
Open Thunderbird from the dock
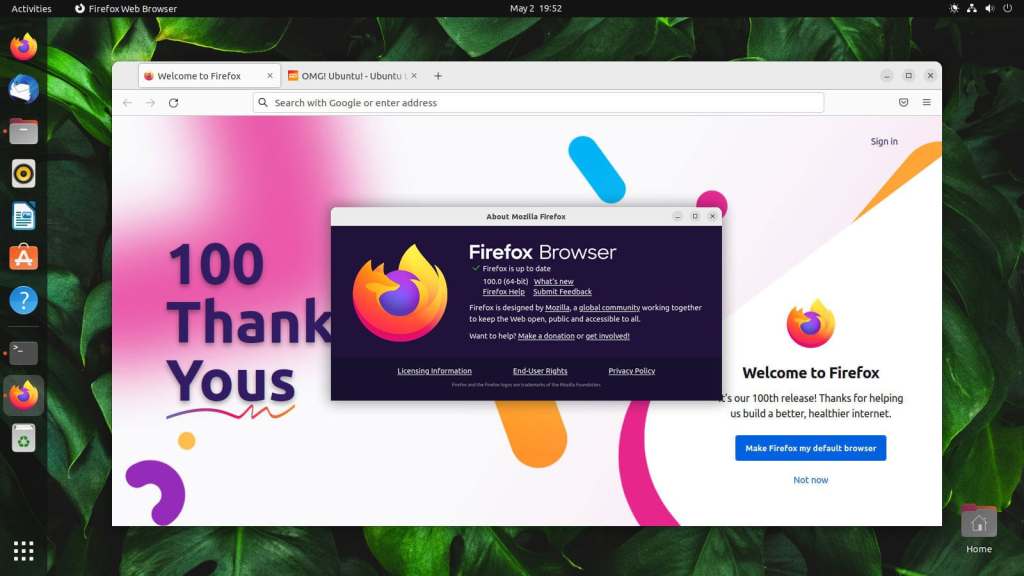22,90
